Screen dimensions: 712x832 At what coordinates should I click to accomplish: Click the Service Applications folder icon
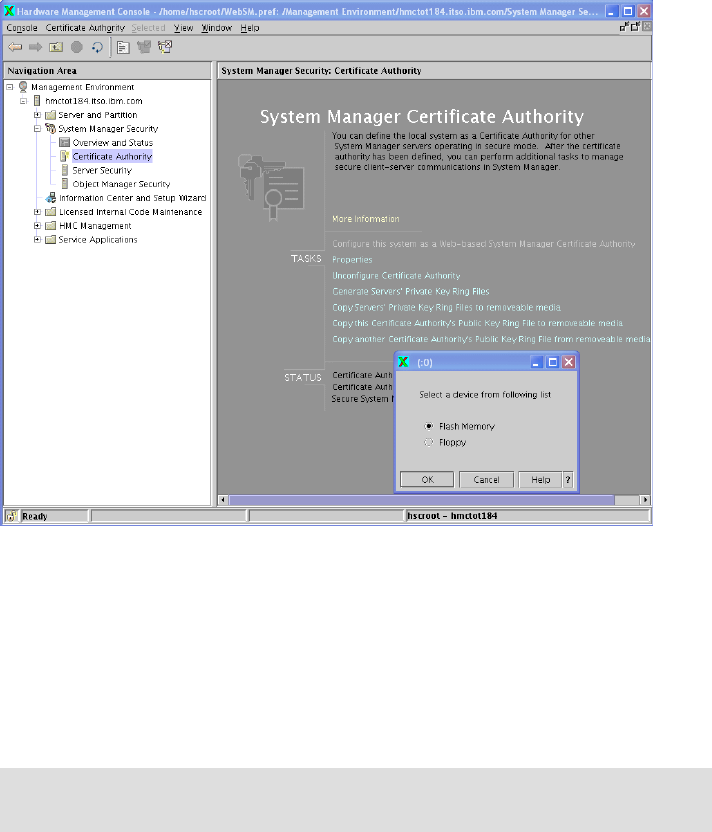pyautogui.click(x=51, y=239)
